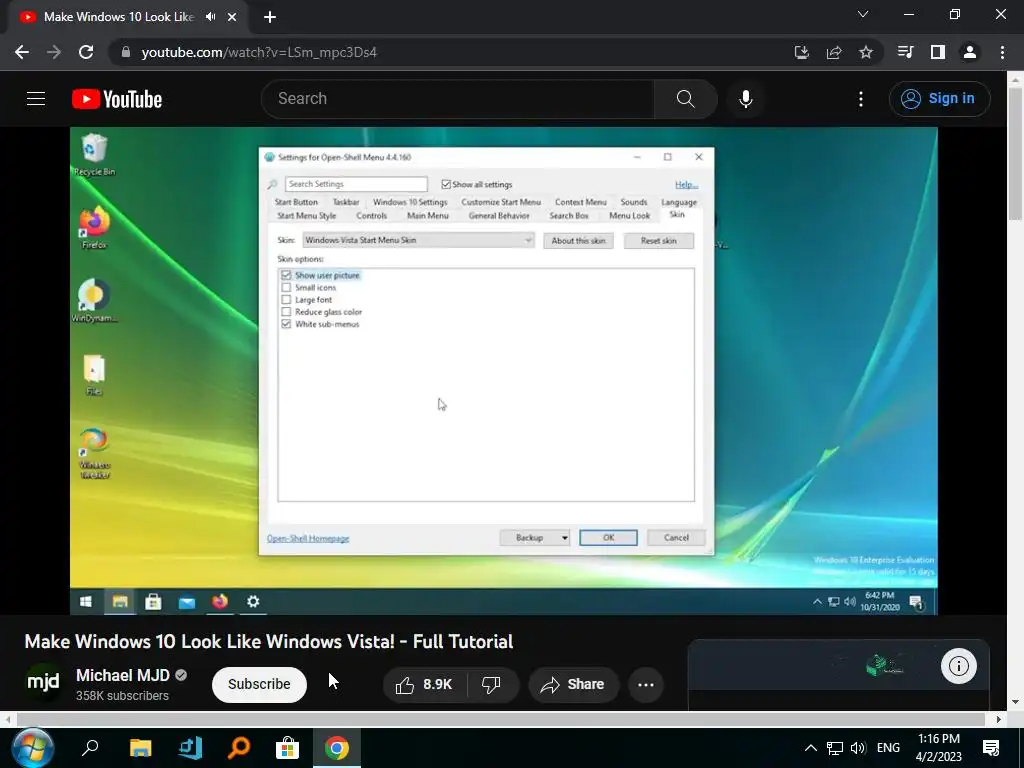Switch to Menu Look tab

(630, 216)
